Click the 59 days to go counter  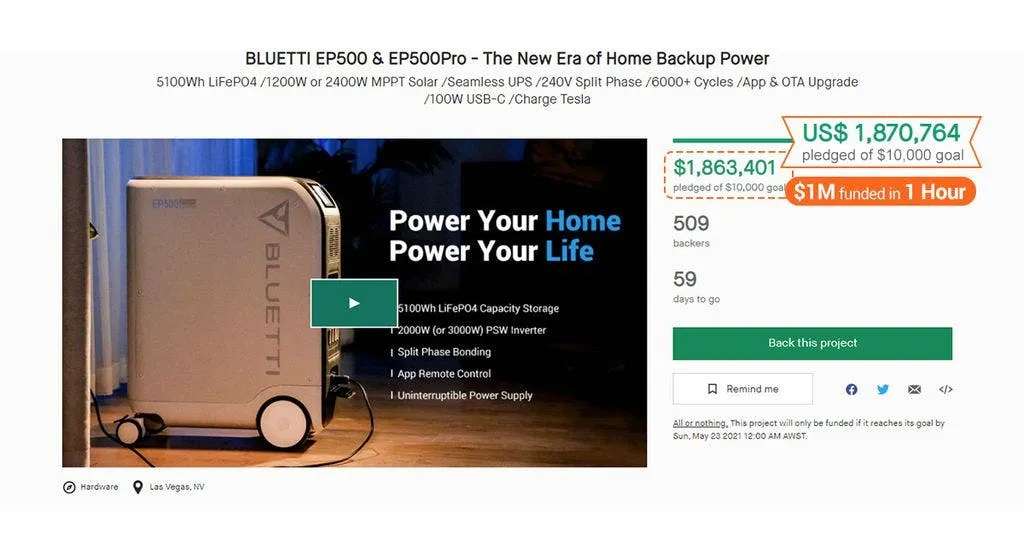pos(685,280)
